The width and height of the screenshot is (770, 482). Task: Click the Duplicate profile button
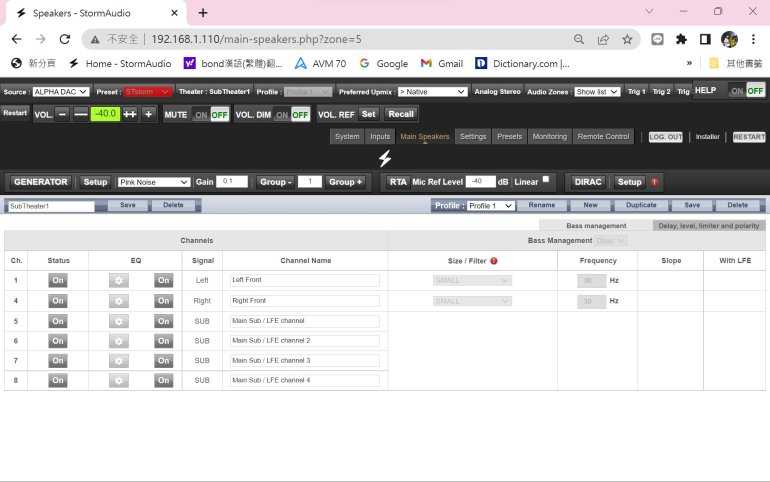click(x=640, y=205)
